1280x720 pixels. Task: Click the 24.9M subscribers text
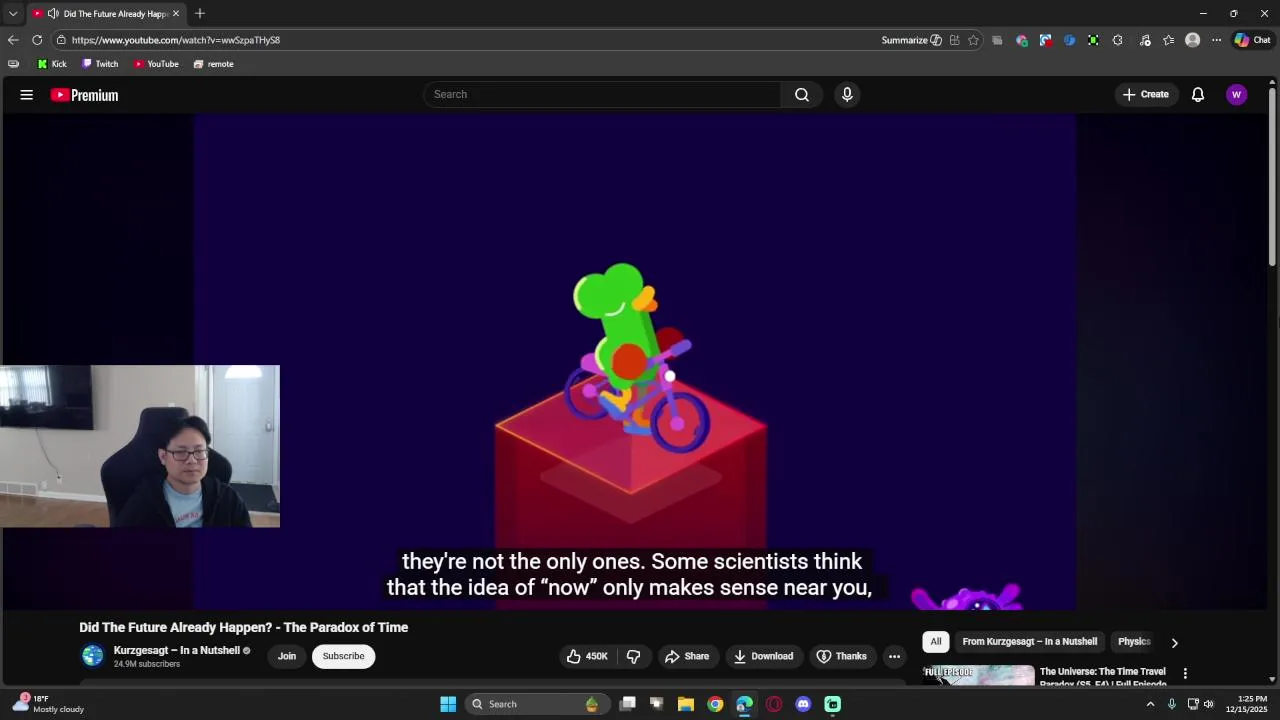pyautogui.click(x=147, y=664)
